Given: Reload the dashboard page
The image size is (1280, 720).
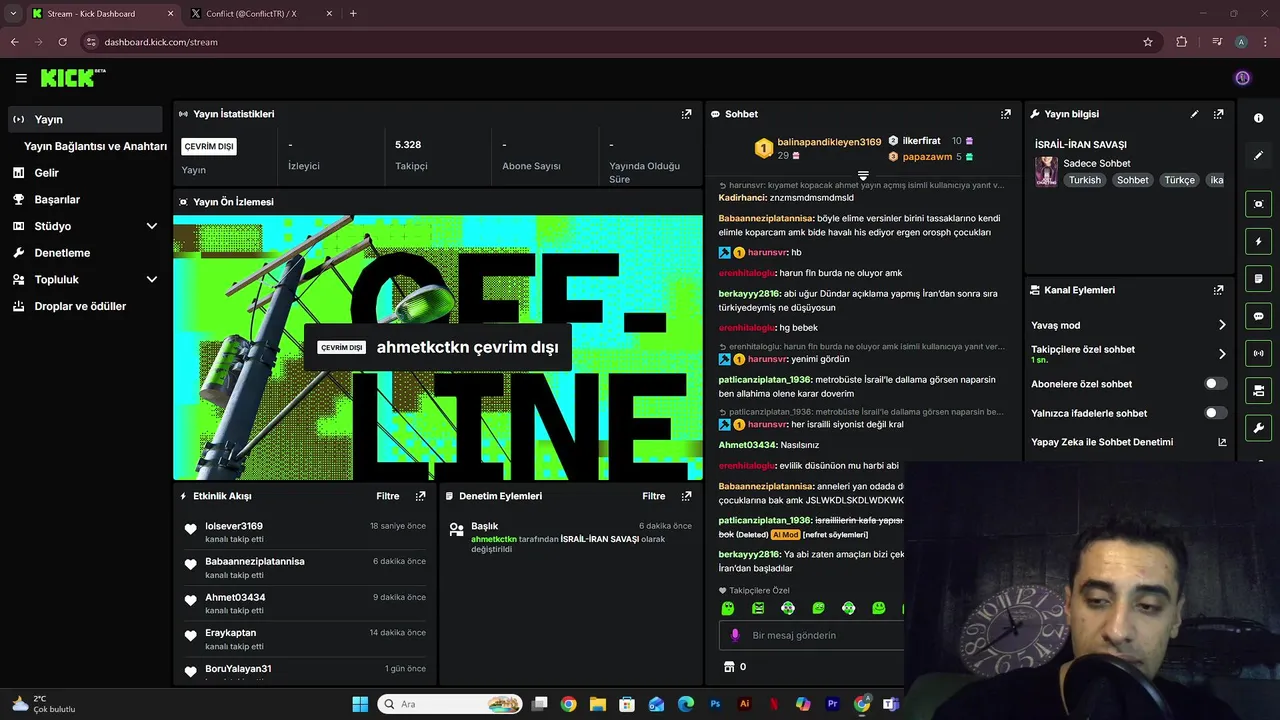Looking at the screenshot, I should point(63,42).
